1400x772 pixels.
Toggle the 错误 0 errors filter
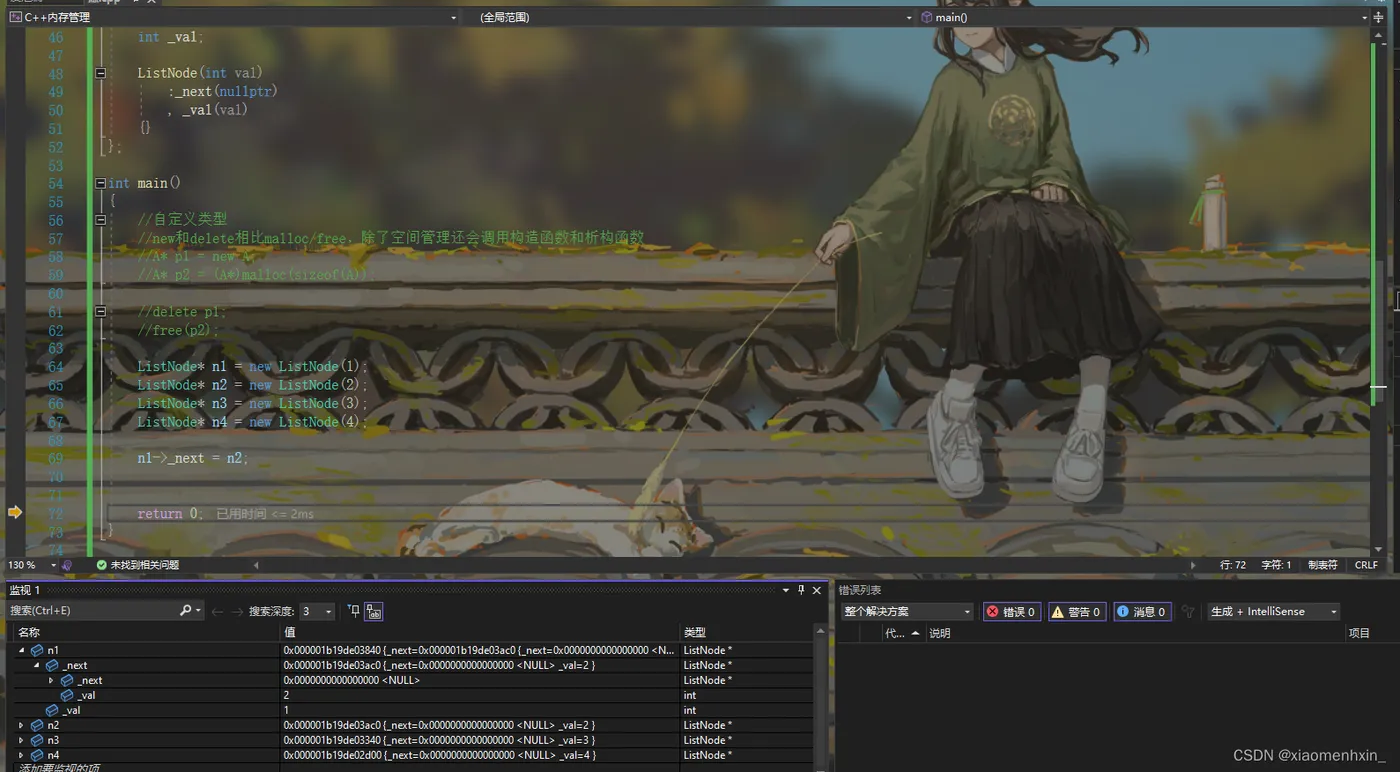tap(1011, 611)
